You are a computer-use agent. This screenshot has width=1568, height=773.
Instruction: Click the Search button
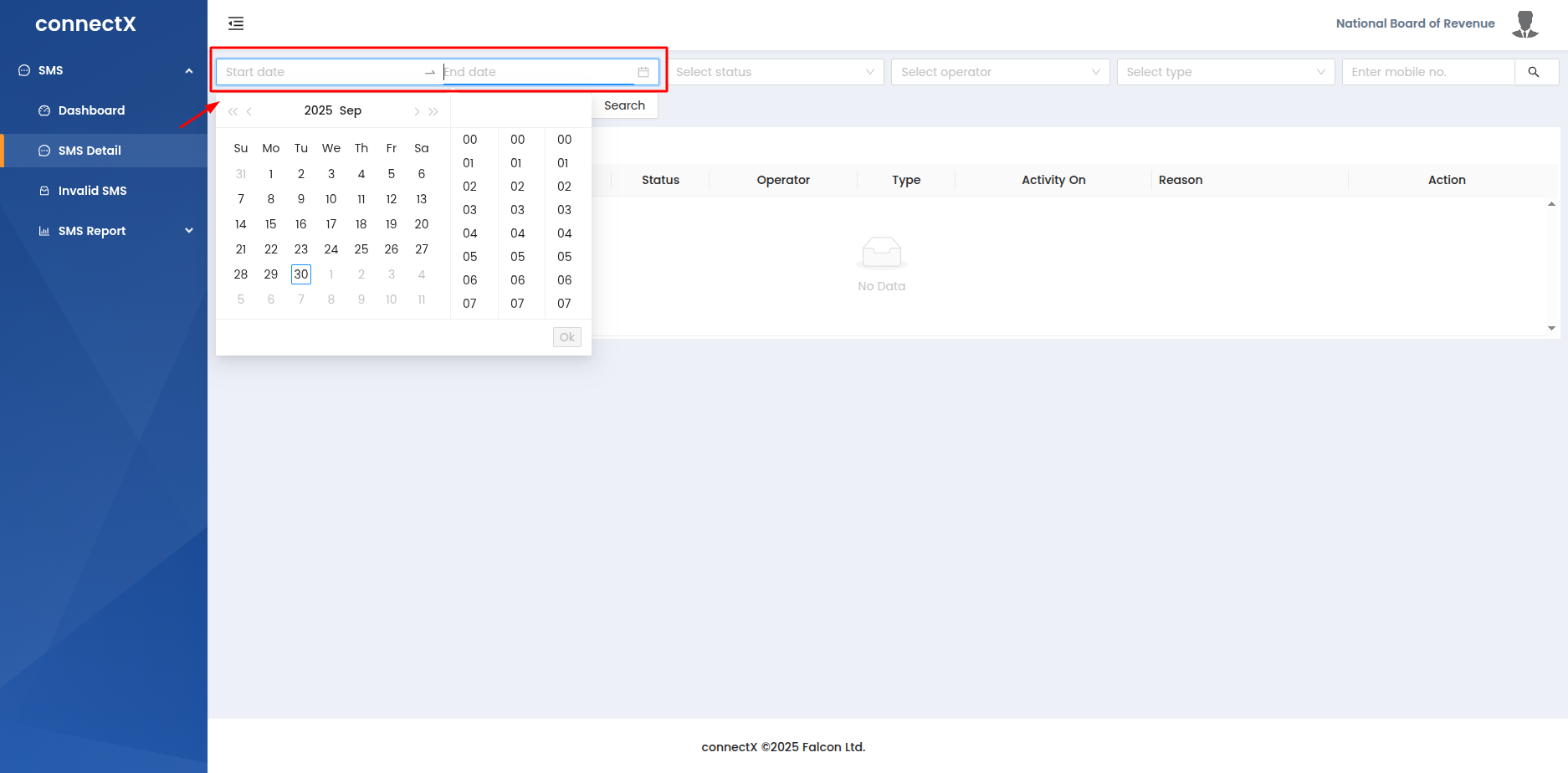[624, 105]
